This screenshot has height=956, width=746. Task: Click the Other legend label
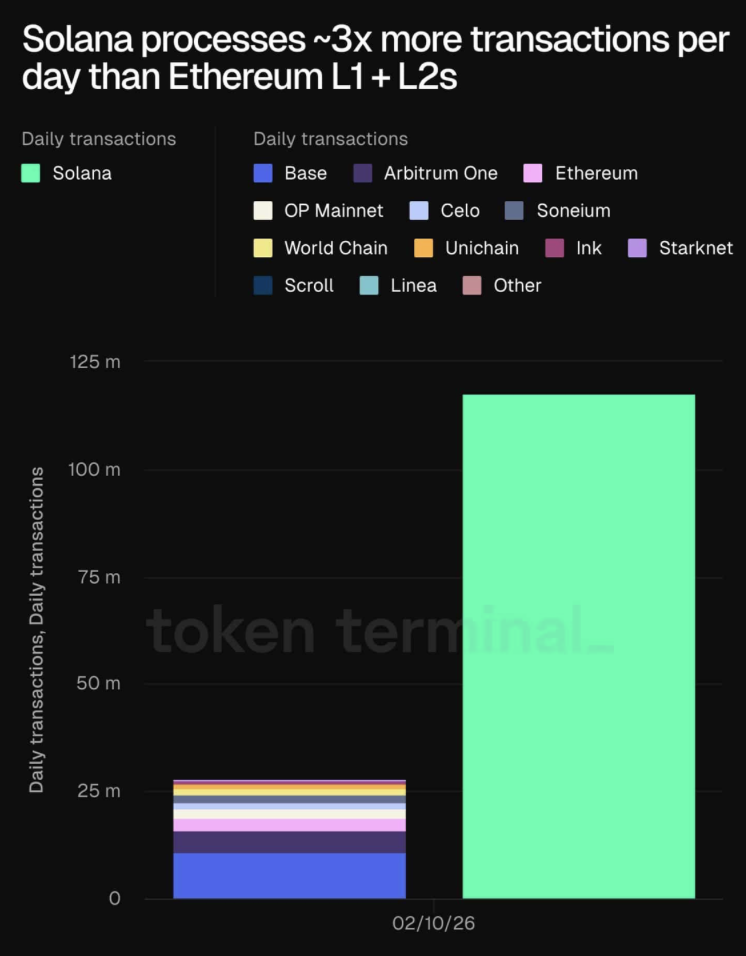click(517, 286)
